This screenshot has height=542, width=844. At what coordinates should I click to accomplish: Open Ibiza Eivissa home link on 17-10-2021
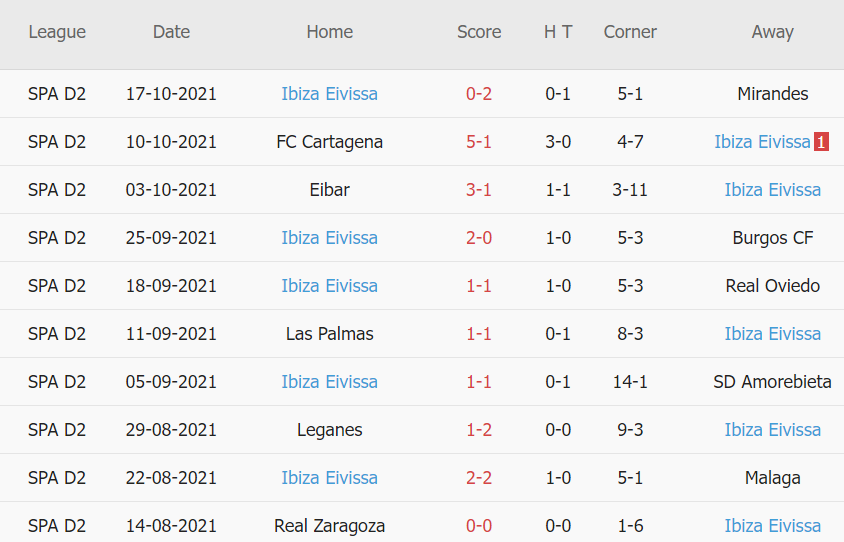click(330, 94)
